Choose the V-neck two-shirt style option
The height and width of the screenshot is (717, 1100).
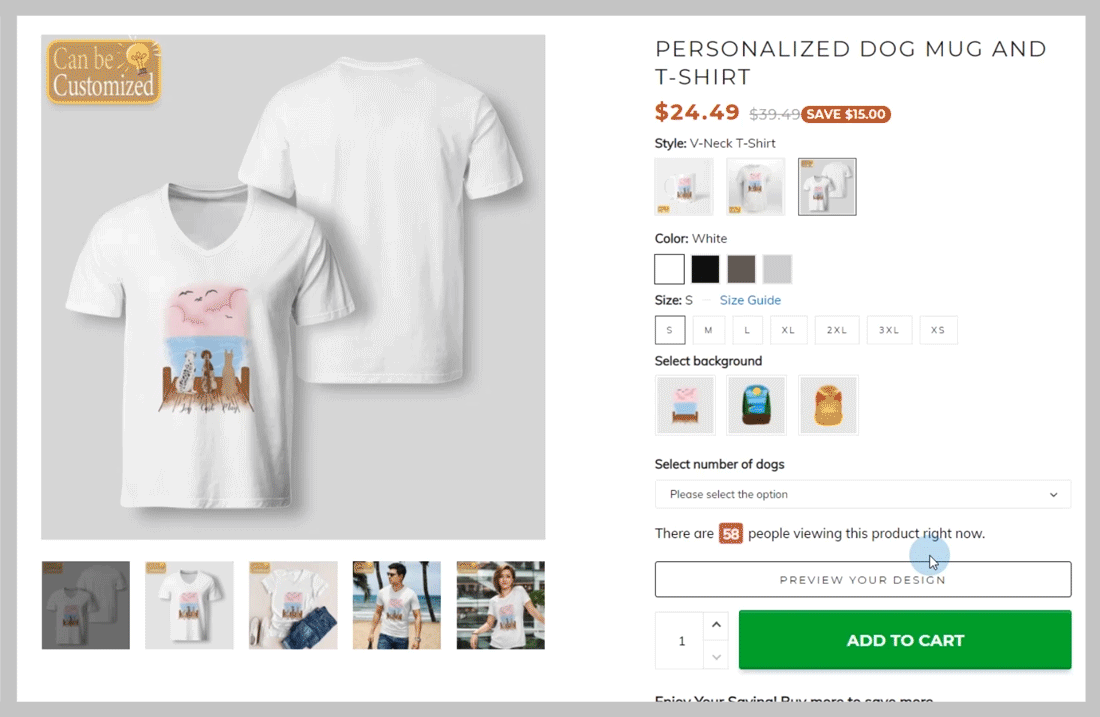(x=827, y=187)
